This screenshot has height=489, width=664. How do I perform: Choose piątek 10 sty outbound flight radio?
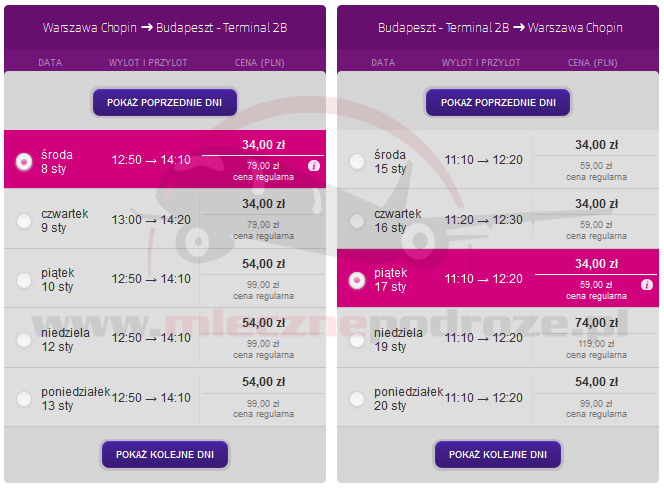click(x=24, y=280)
